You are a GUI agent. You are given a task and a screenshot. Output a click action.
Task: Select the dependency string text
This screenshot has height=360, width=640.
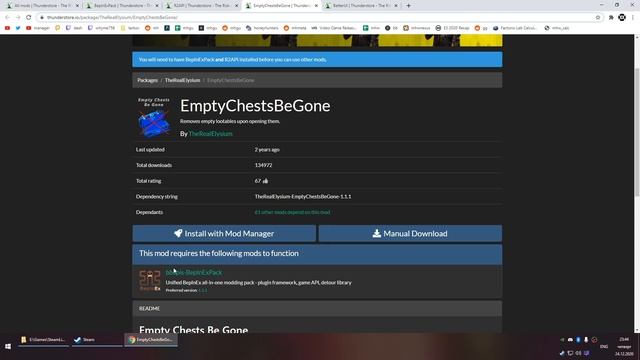click(x=303, y=196)
